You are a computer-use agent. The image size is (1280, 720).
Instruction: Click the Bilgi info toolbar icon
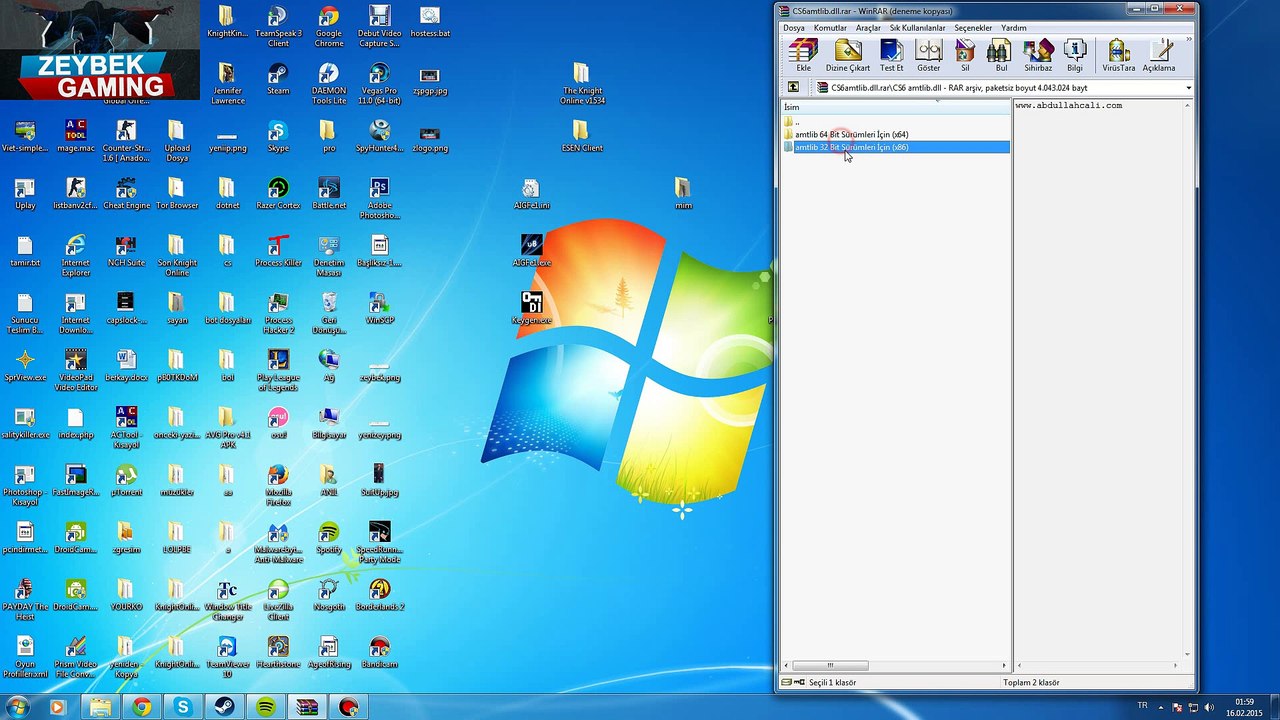click(x=1075, y=56)
